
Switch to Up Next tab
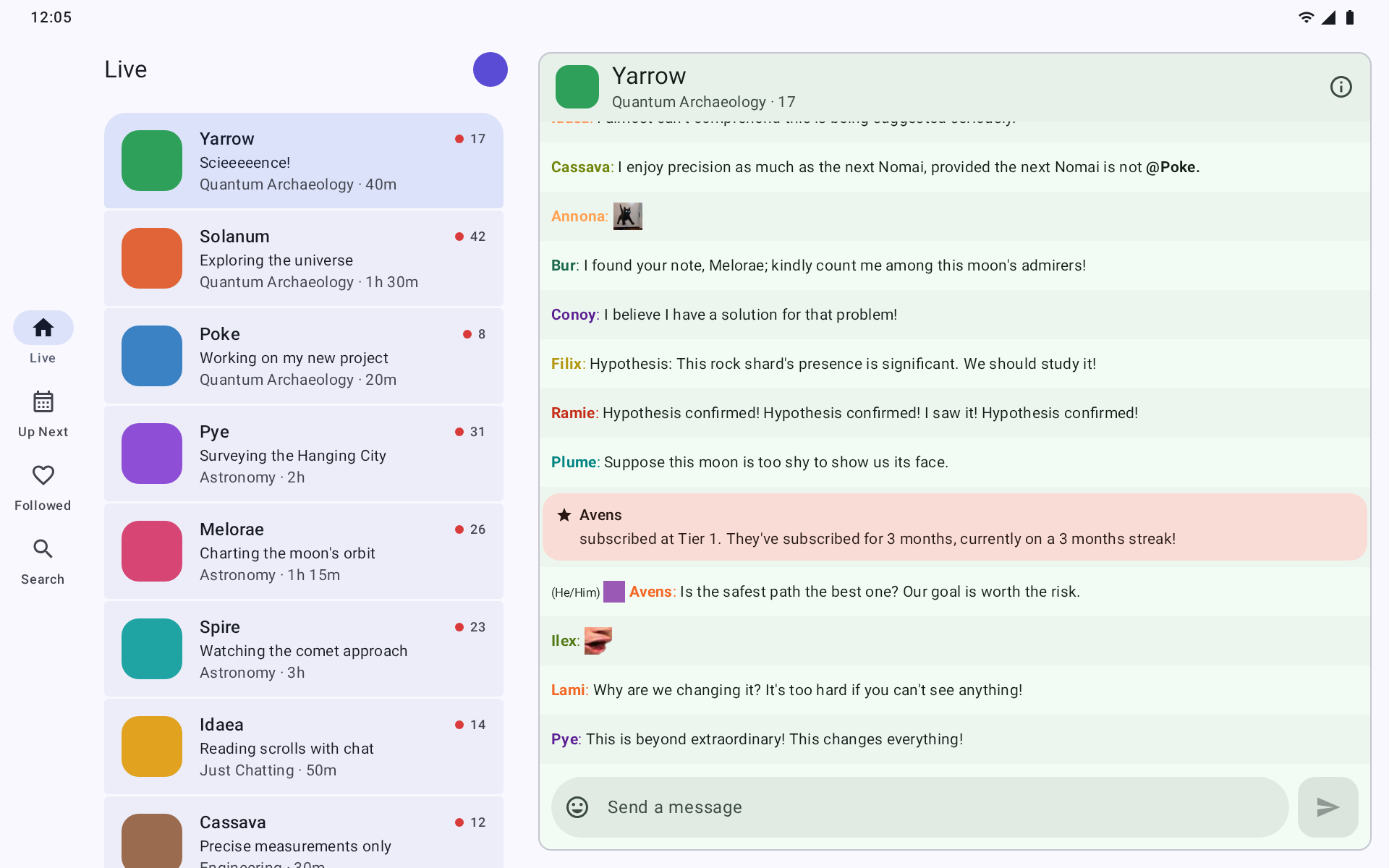(x=43, y=414)
